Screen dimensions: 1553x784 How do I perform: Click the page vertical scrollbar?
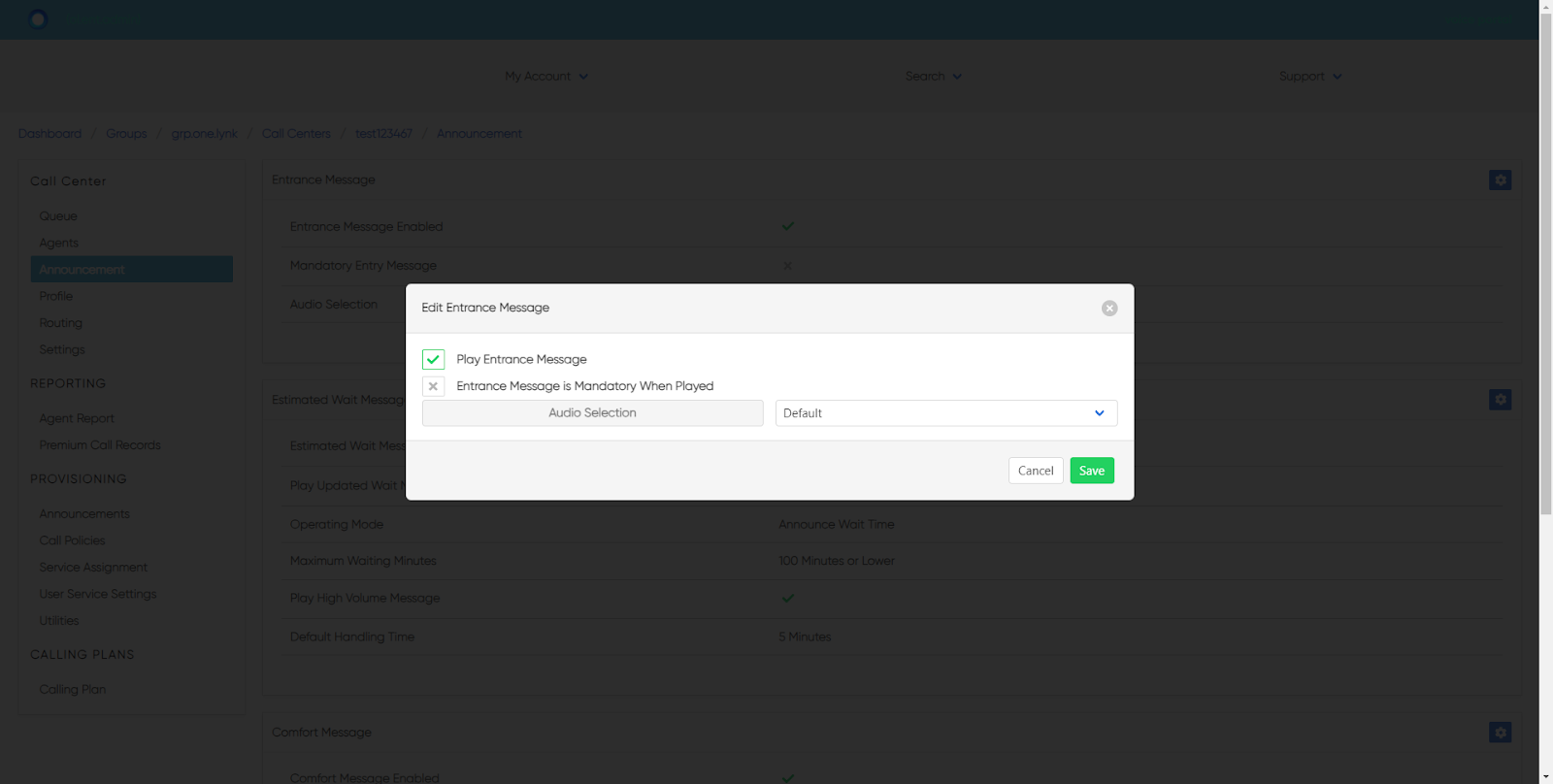tap(1545, 262)
